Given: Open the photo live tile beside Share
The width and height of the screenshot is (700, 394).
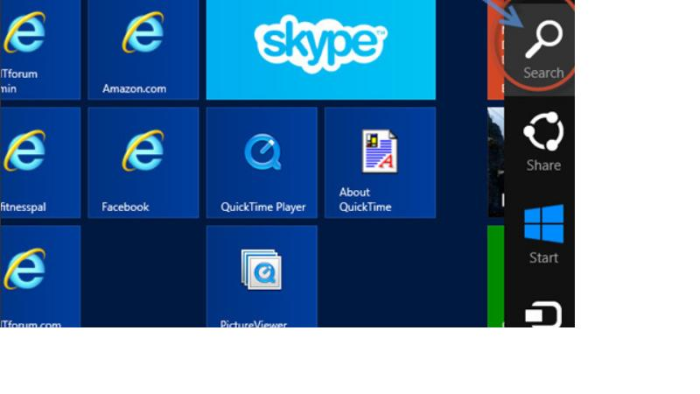Looking at the screenshot, I should click(496, 162).
